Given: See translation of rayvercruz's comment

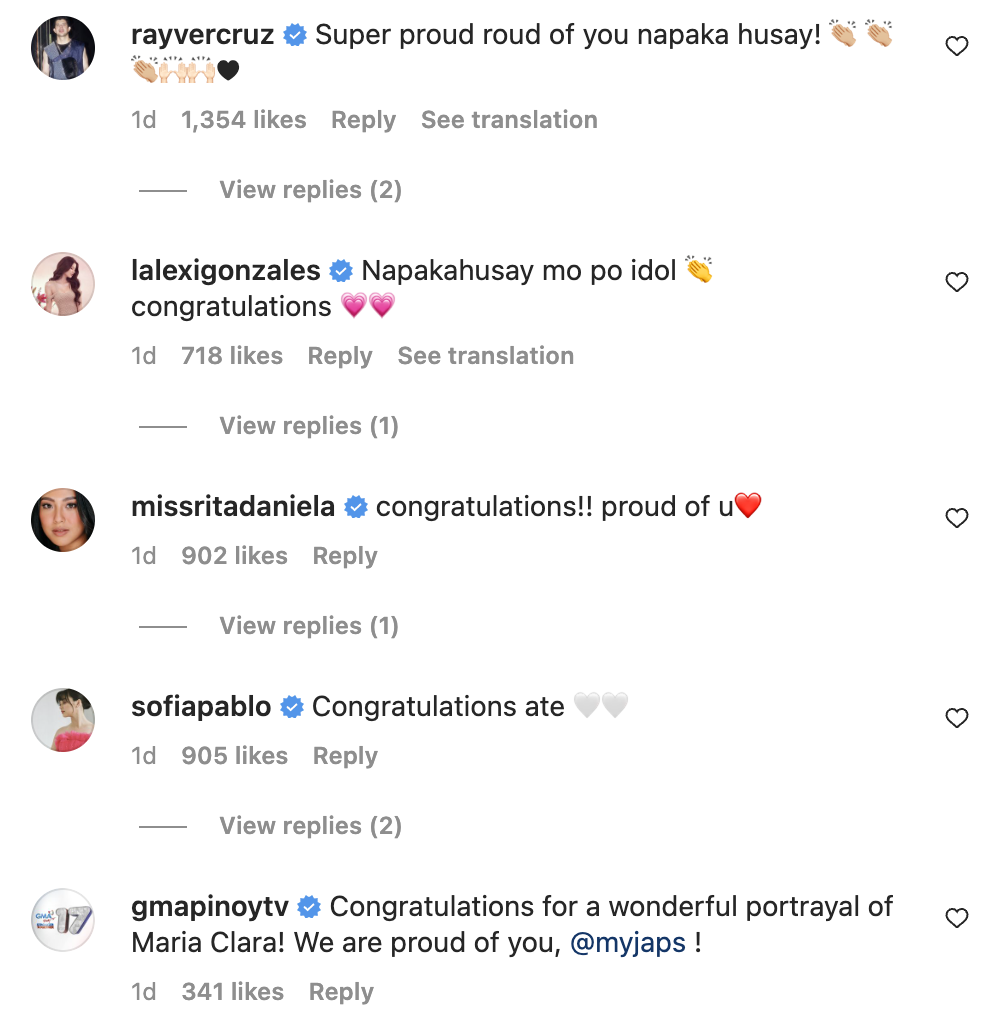Looking at the screenshot, I should click(509, 120).
